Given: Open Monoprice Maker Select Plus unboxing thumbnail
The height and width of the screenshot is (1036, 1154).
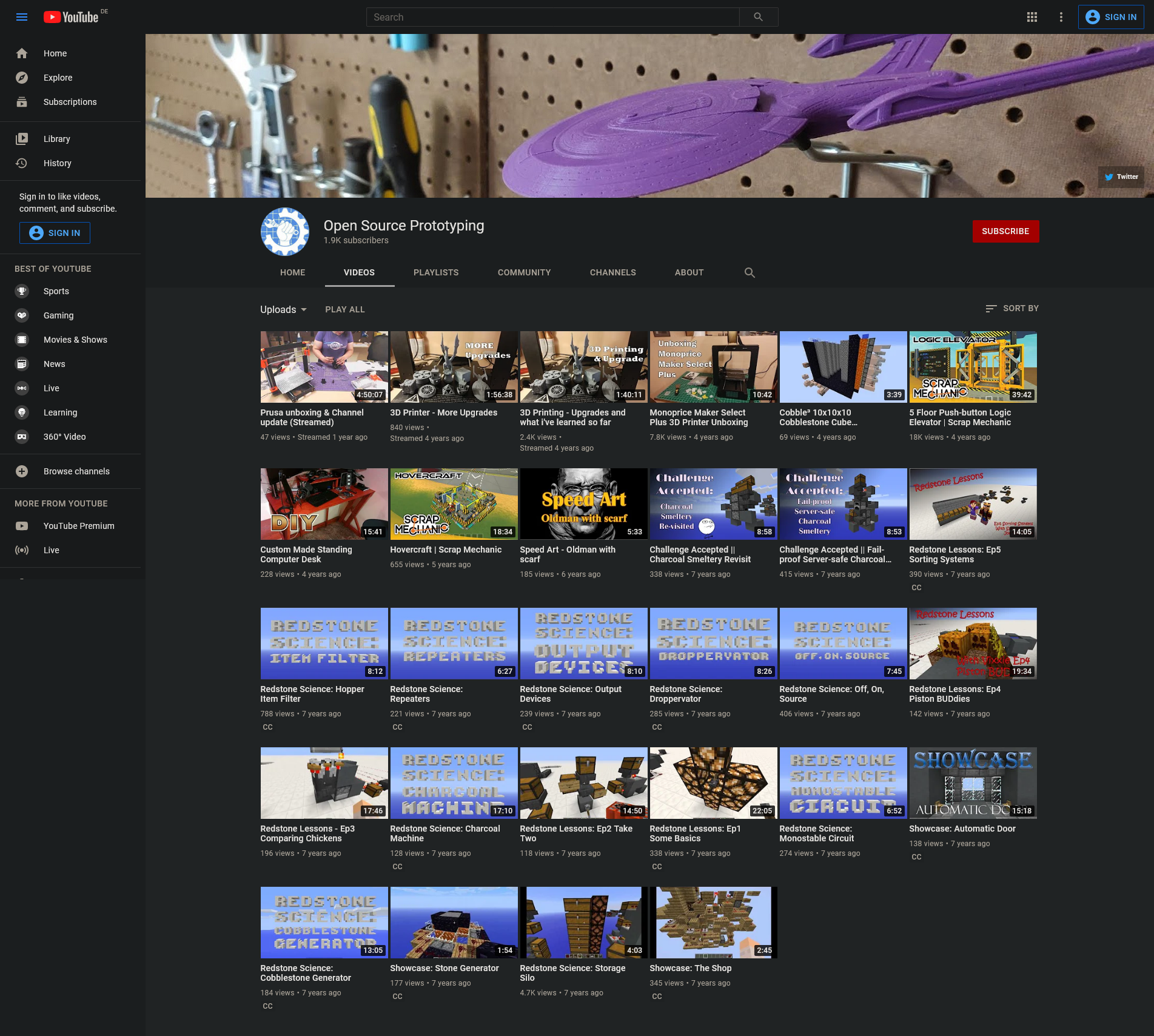Looking at the screenshot, I should (714, 367).
